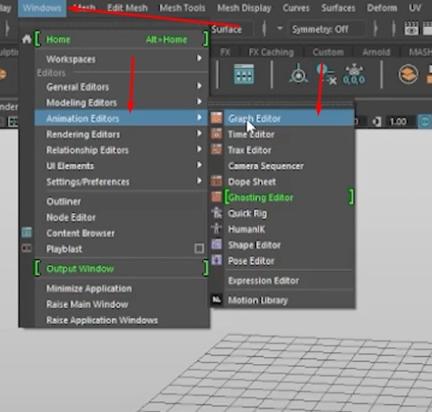This screenshot has height=412, width=432.
Task: Click the Shape Editor icon
Action: point(217,244)
